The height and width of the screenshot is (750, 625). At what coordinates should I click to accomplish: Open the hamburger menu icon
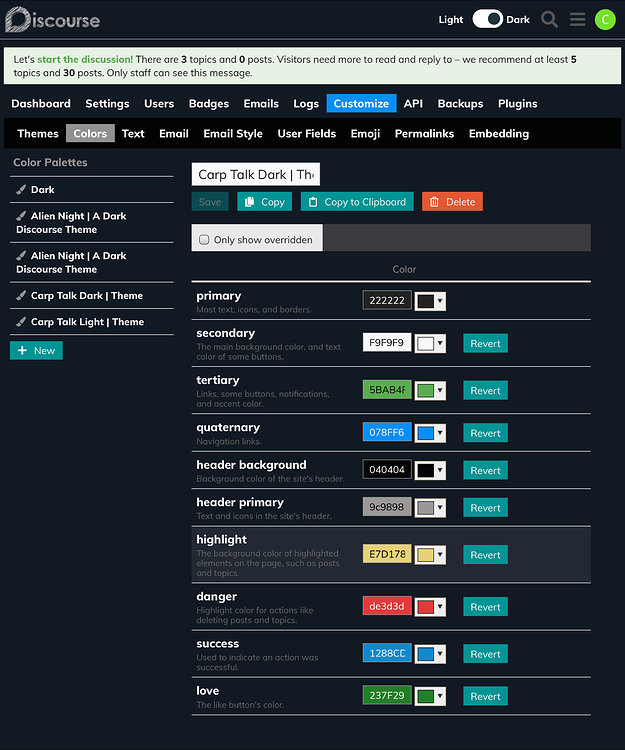click(577, 19)
